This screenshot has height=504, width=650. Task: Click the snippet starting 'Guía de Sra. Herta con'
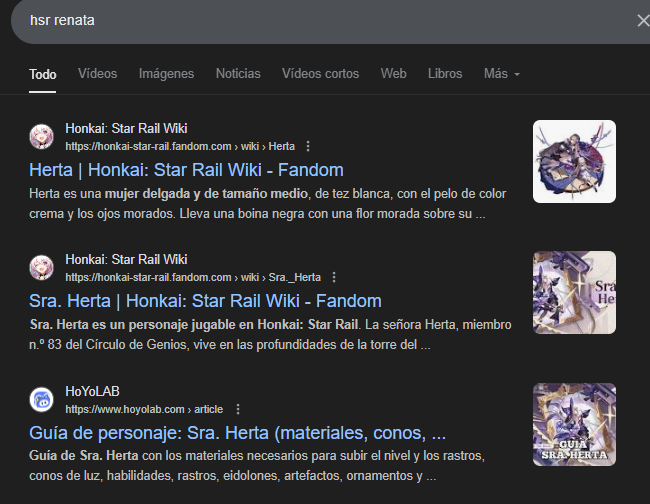[257, 465]
